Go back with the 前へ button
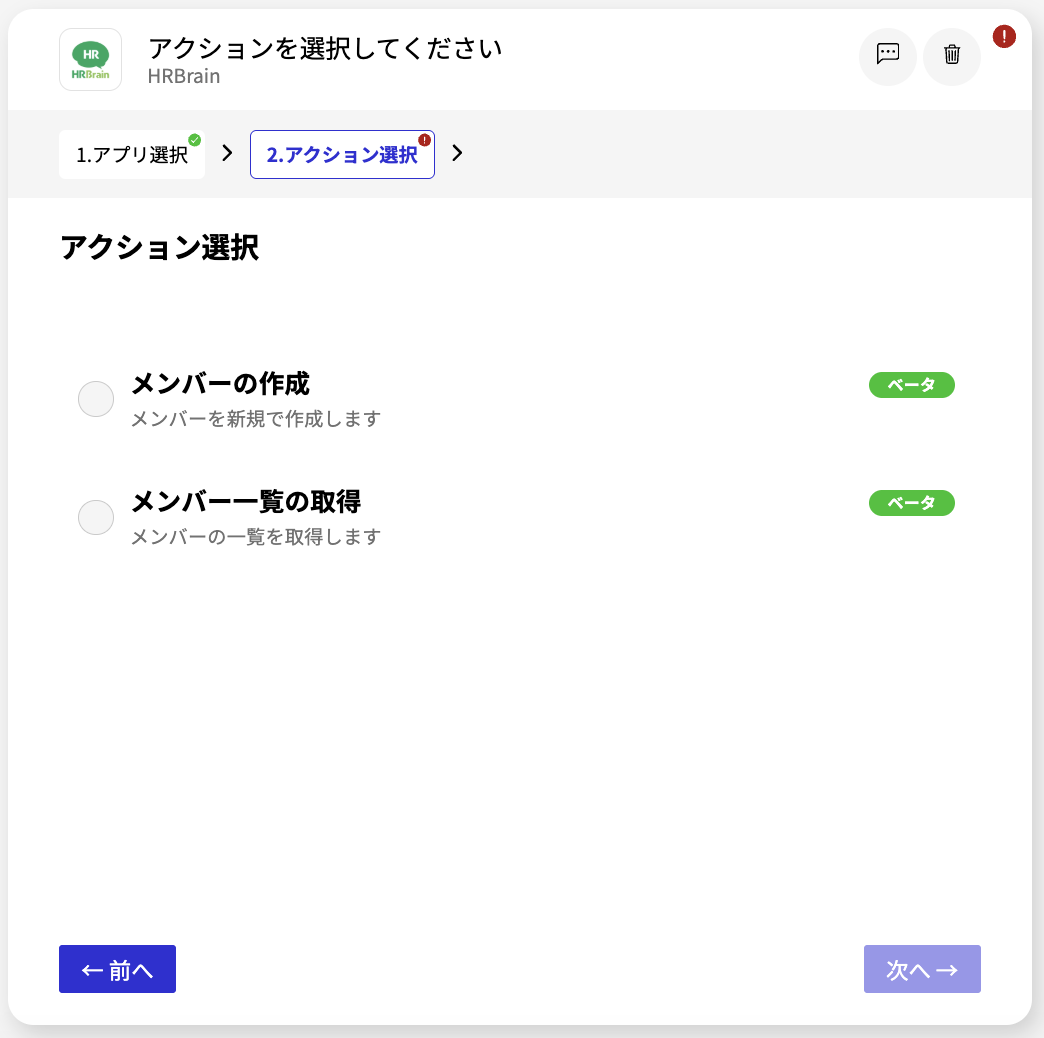This screenshot has height=1038, width=1044. point(117,968)
